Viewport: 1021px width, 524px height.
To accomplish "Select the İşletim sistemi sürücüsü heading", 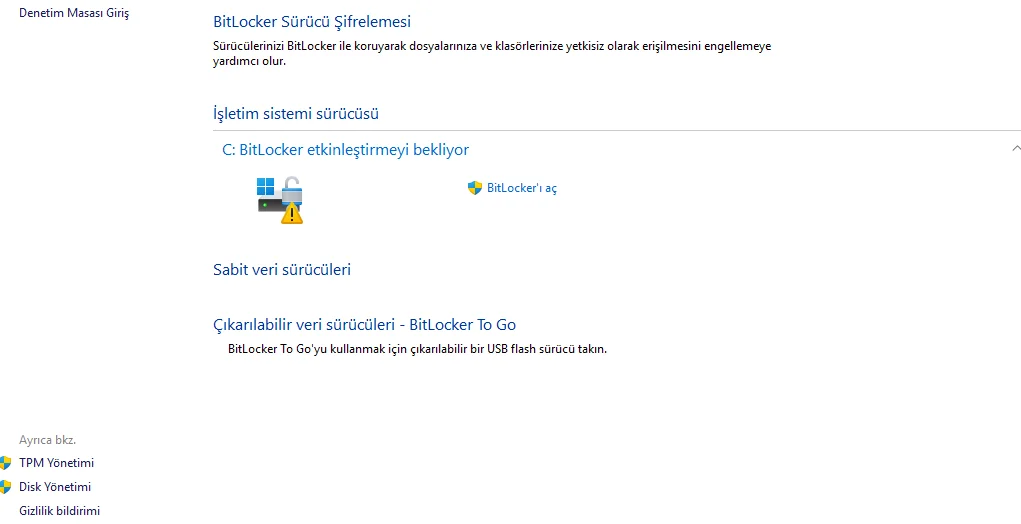I will (x=296, y=114).
